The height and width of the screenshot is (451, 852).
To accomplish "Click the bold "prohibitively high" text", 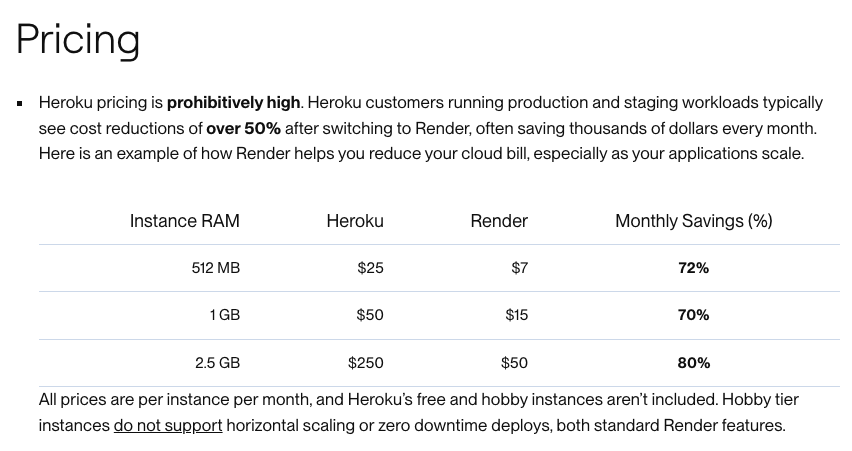I will click(x=234, y=103).
